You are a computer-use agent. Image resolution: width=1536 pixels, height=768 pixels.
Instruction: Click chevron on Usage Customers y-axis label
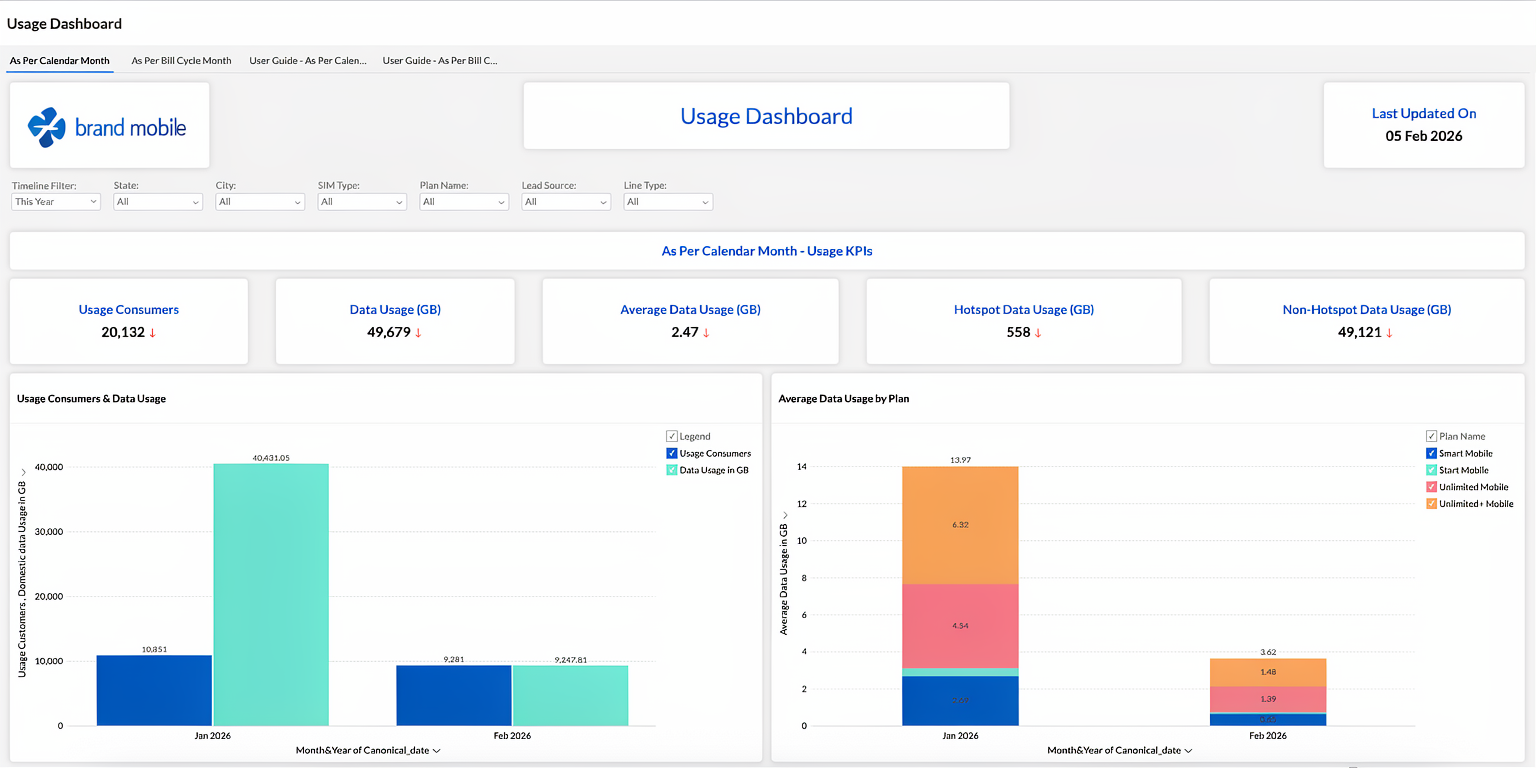coord(23,471)
